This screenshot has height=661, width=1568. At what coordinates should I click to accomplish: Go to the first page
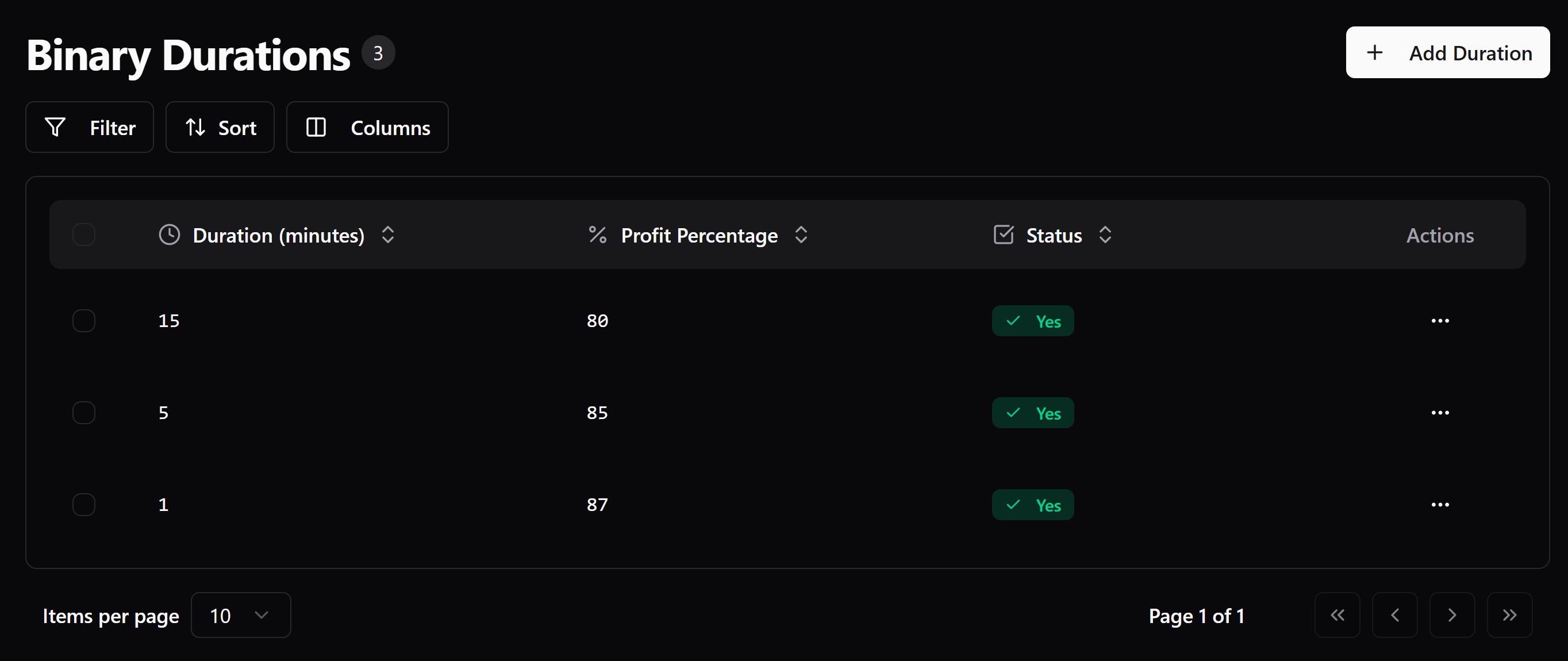tap(1337, 616)
